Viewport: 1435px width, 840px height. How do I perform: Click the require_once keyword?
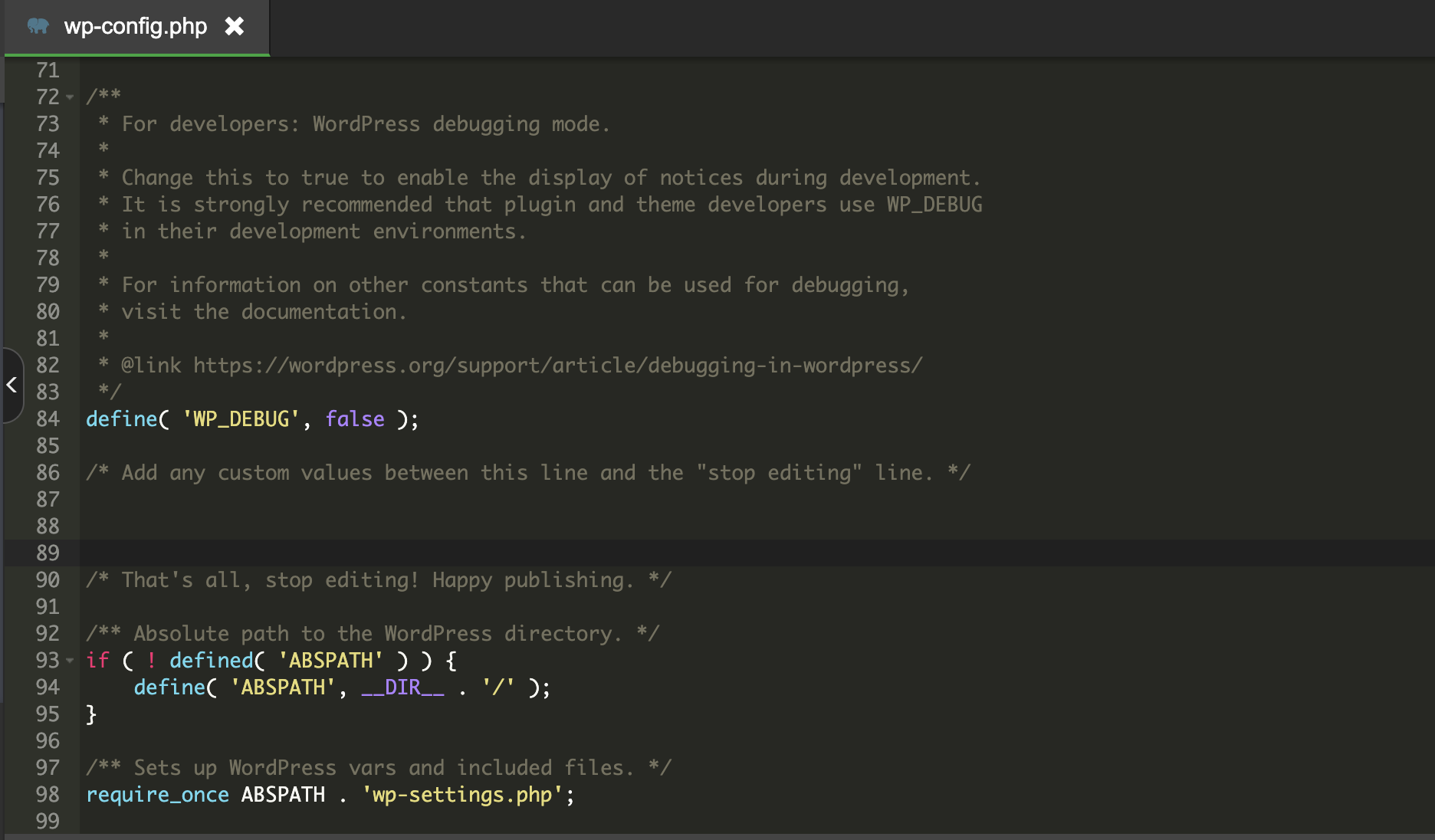(157, 795)
